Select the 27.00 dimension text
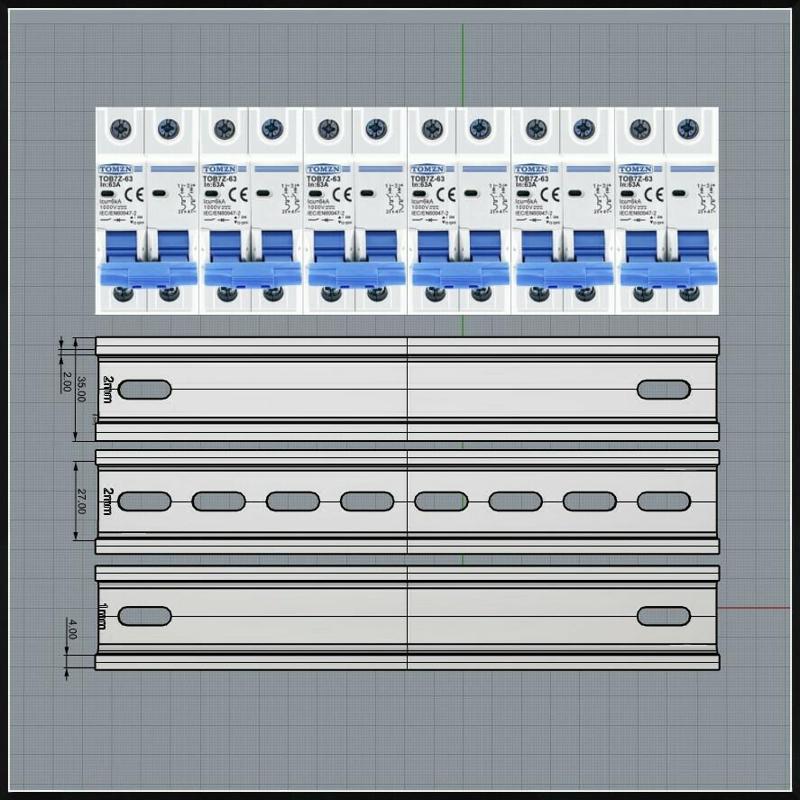Viewport: 800px width, 800px height. pos(81,501)
